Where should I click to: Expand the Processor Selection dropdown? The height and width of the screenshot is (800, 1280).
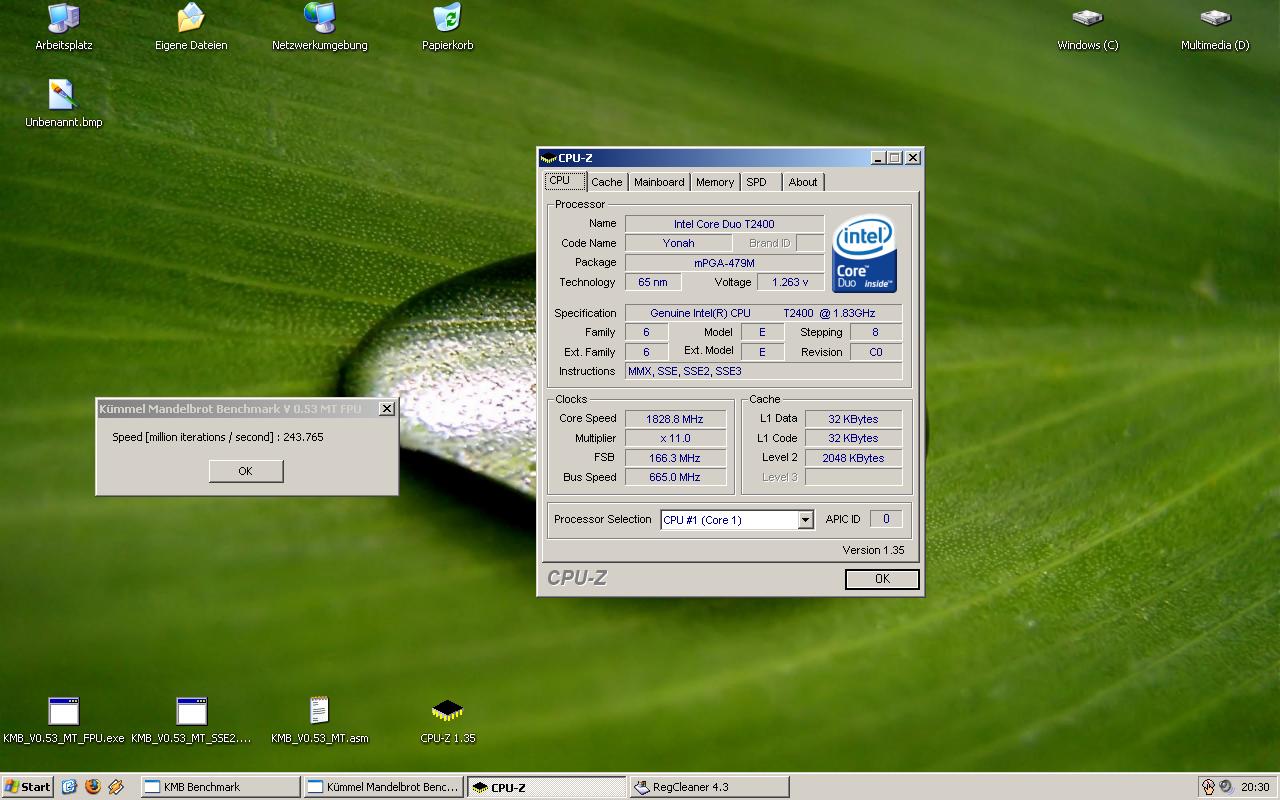tap(805, 520)
